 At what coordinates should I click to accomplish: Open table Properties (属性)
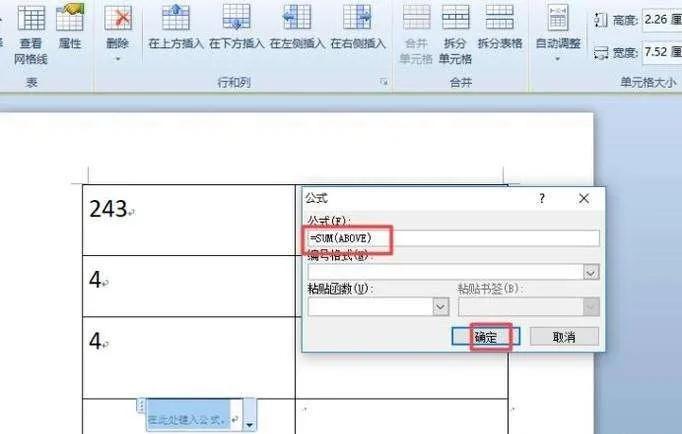coord(70,27)
